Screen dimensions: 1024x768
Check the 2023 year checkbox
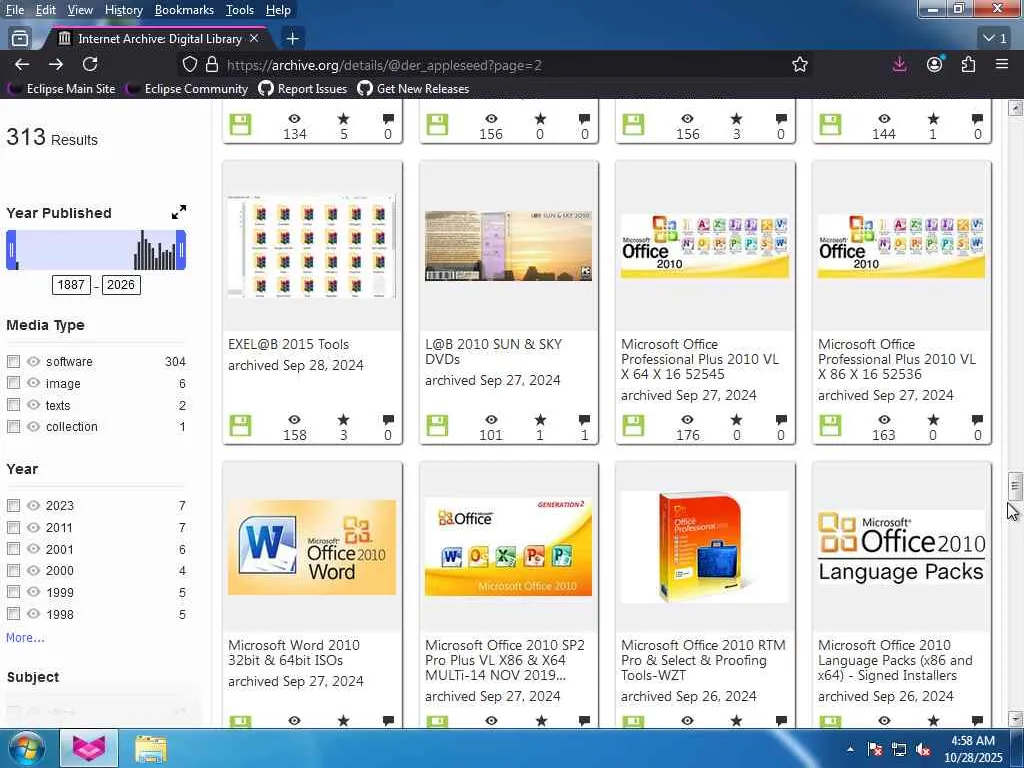pyautogui.click(x=13, y=505)
